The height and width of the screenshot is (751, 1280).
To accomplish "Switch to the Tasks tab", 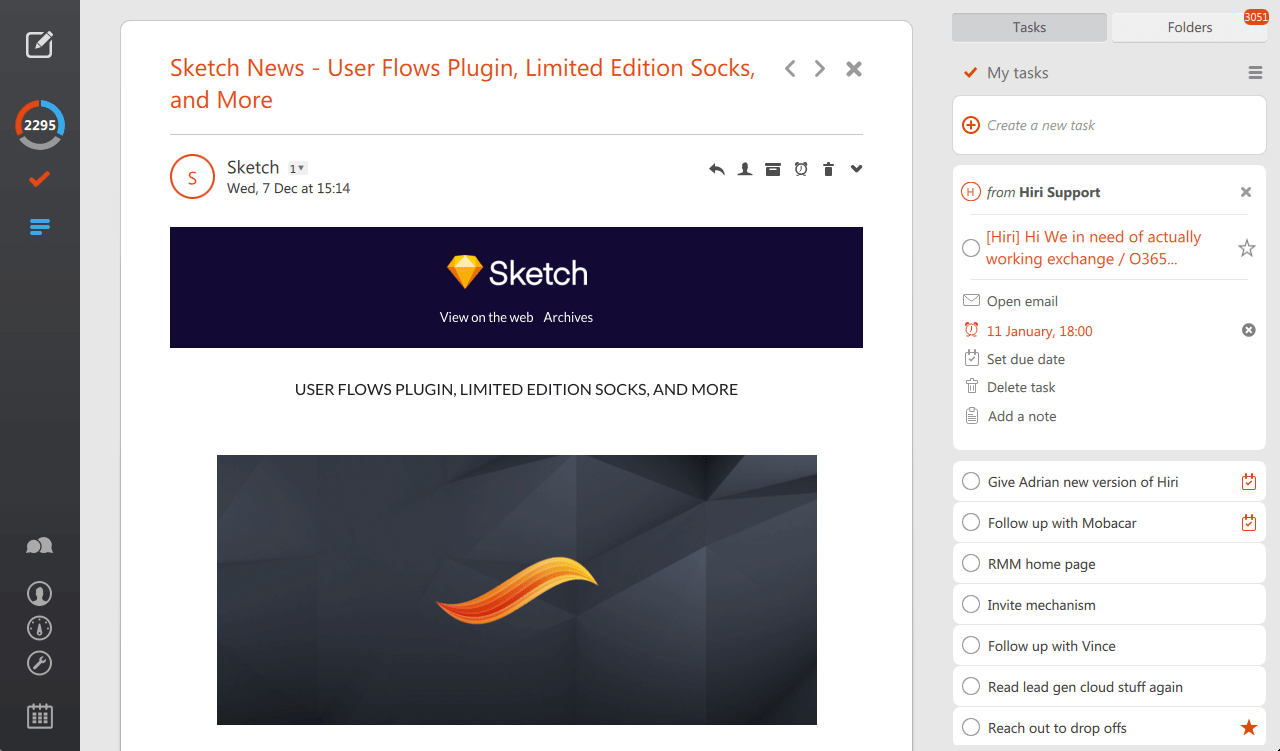I will pos(1029,27).
